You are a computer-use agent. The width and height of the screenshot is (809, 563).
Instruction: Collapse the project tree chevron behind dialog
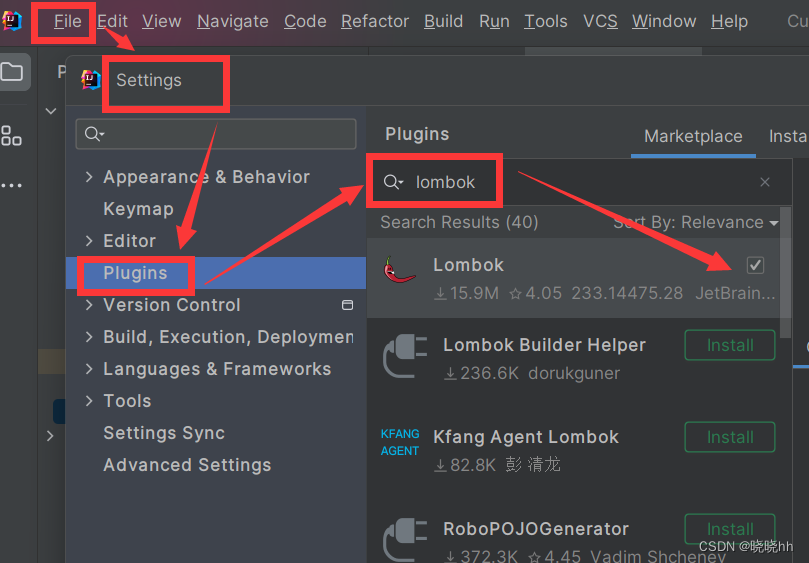tap(51, 111)
